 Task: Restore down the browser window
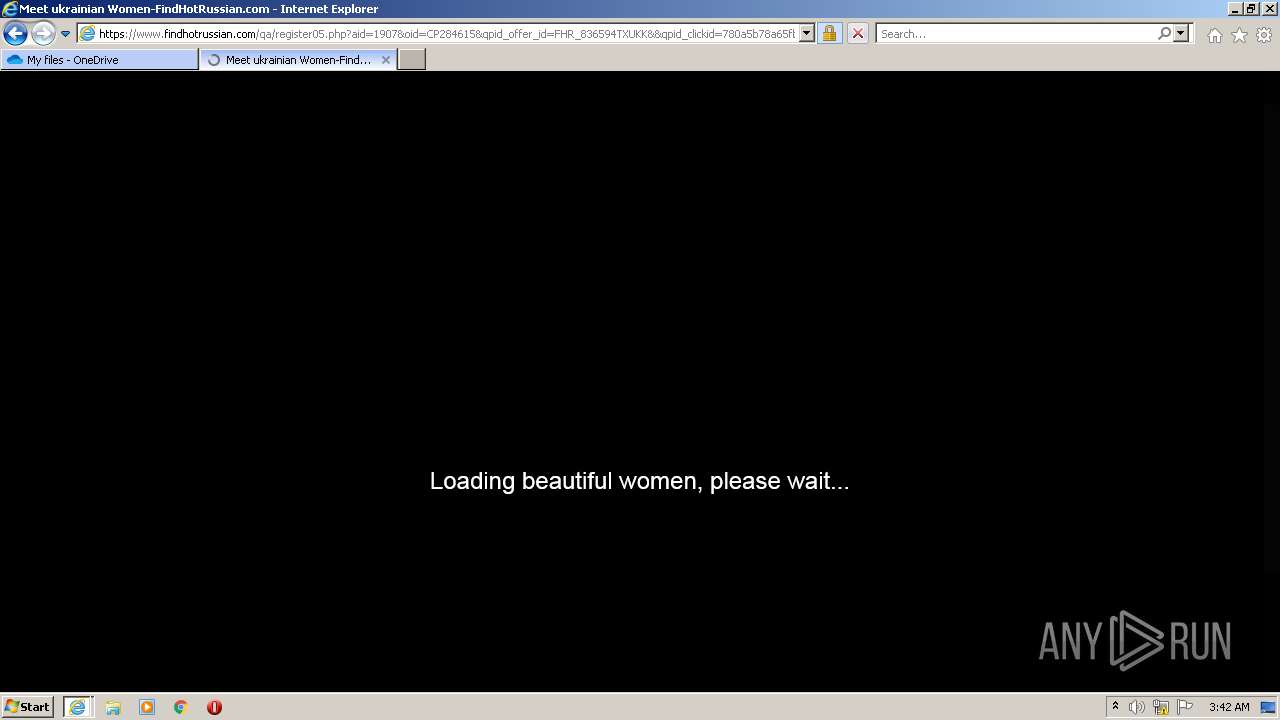point(1252,8)
